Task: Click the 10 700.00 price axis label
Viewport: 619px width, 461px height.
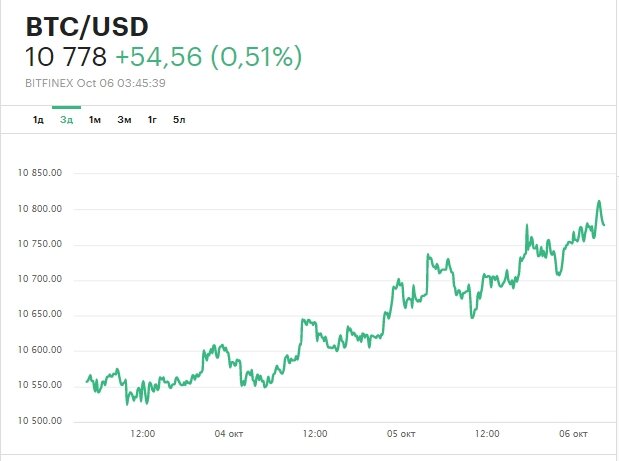Action: pyautogui.click(x=41, y=279)
